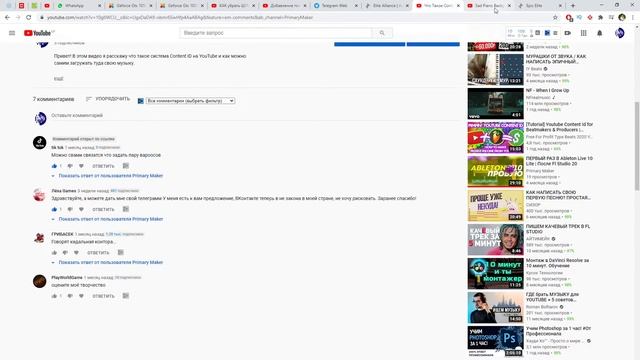Open the УПОРЯДОЧИТЬ sort comments menu
640x360 pixels.
(108, 99)
